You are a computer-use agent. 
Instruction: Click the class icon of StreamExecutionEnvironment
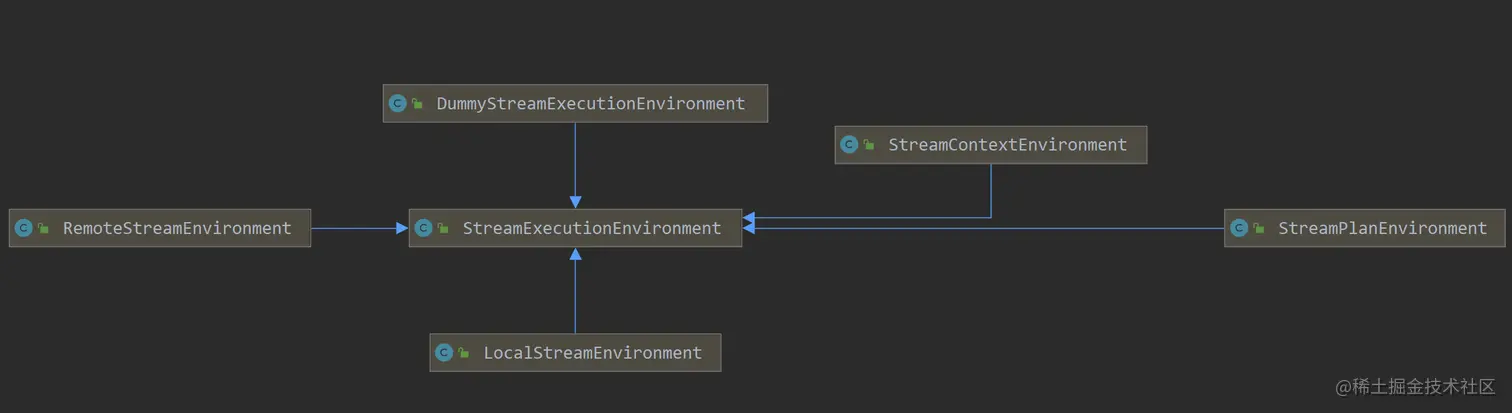click(423, 228)
